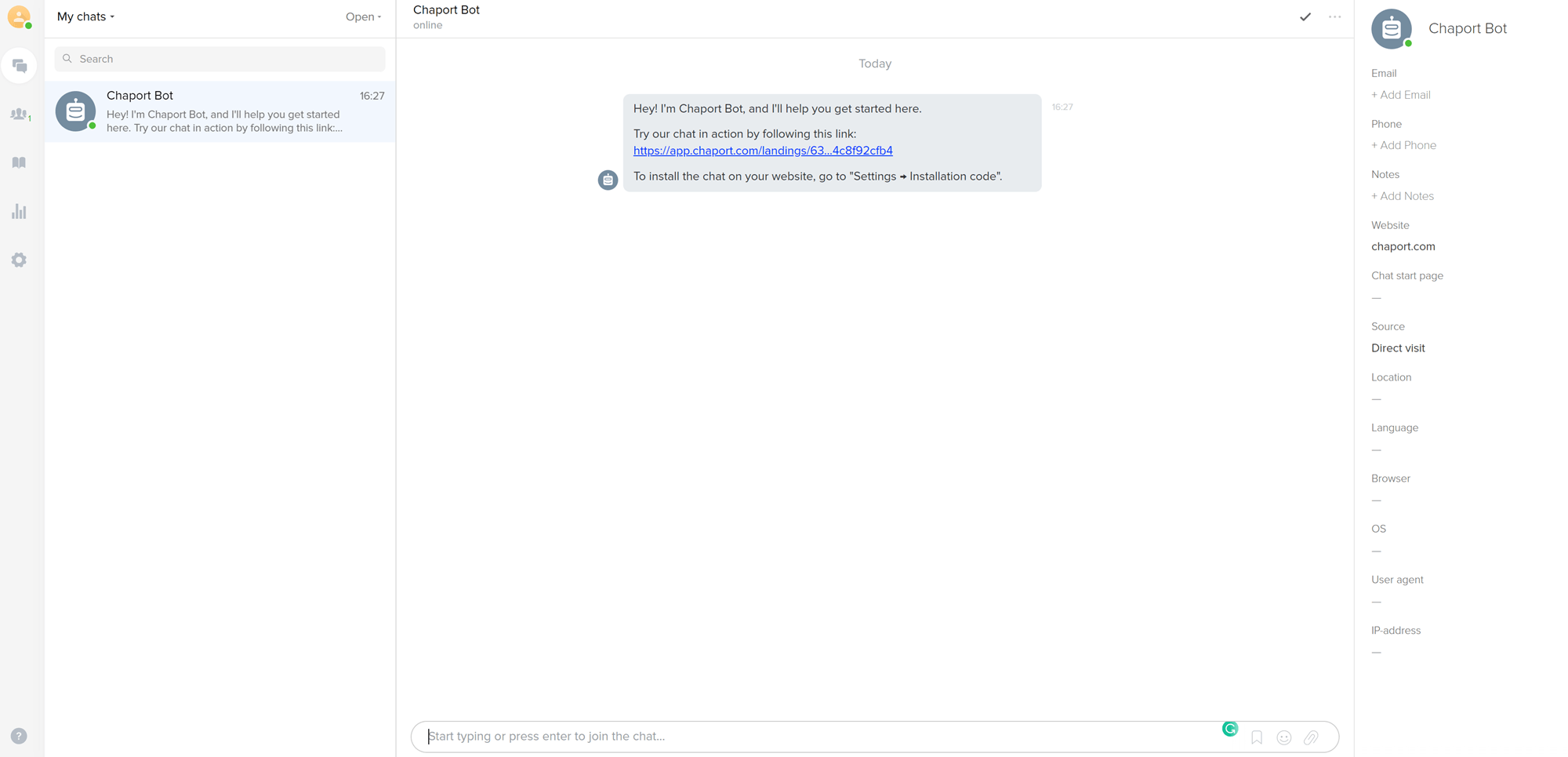Open the user profile avatar
This screenshot has width=1568, height=757.
coord(19,16)
